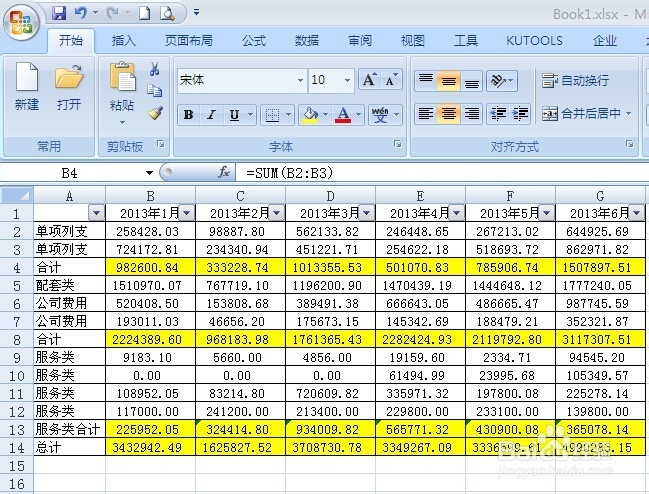
Task: Align text to top of cell
Action: (x=426, y=80)
